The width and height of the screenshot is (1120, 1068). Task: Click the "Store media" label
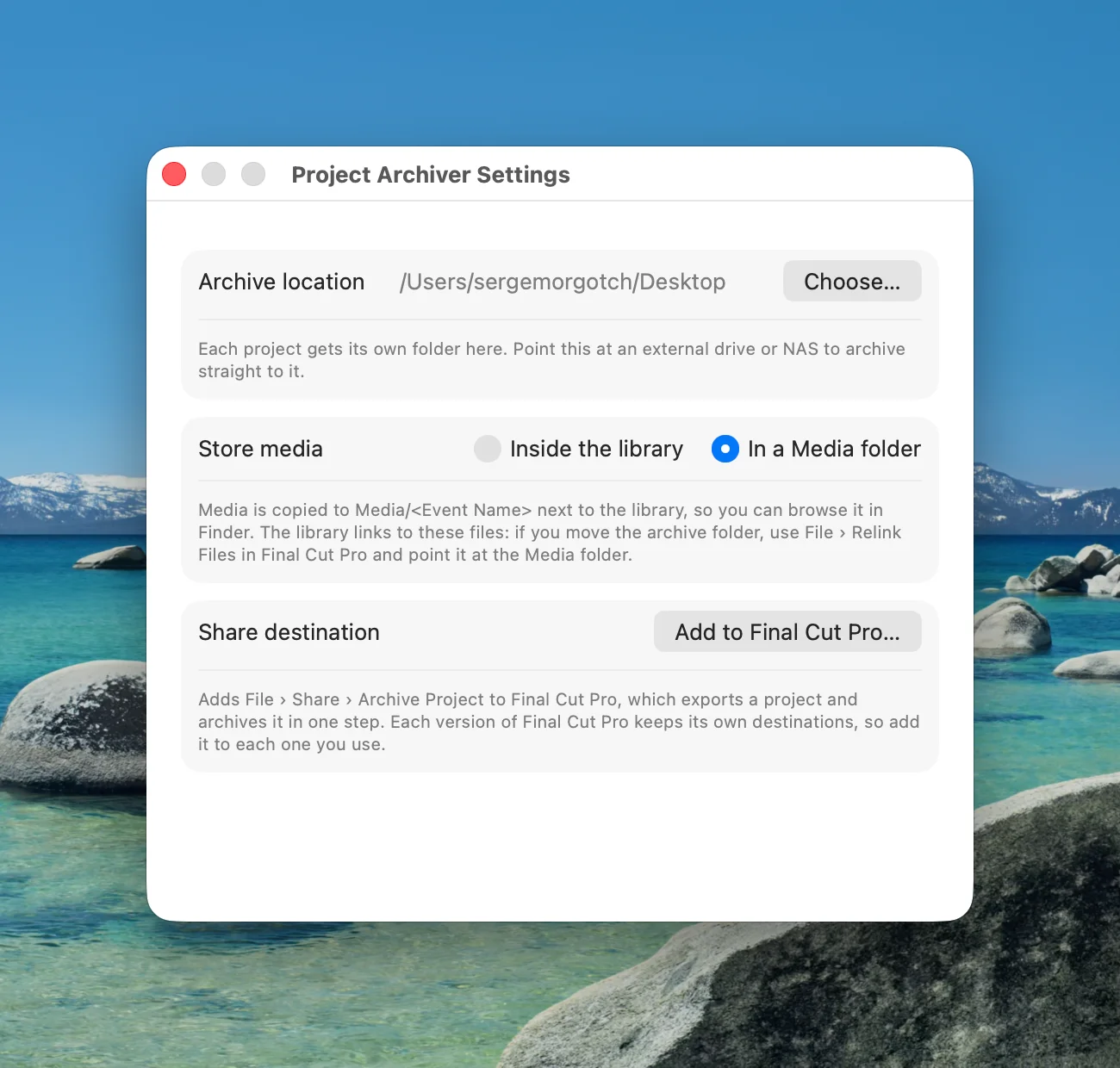coord(260,449)
